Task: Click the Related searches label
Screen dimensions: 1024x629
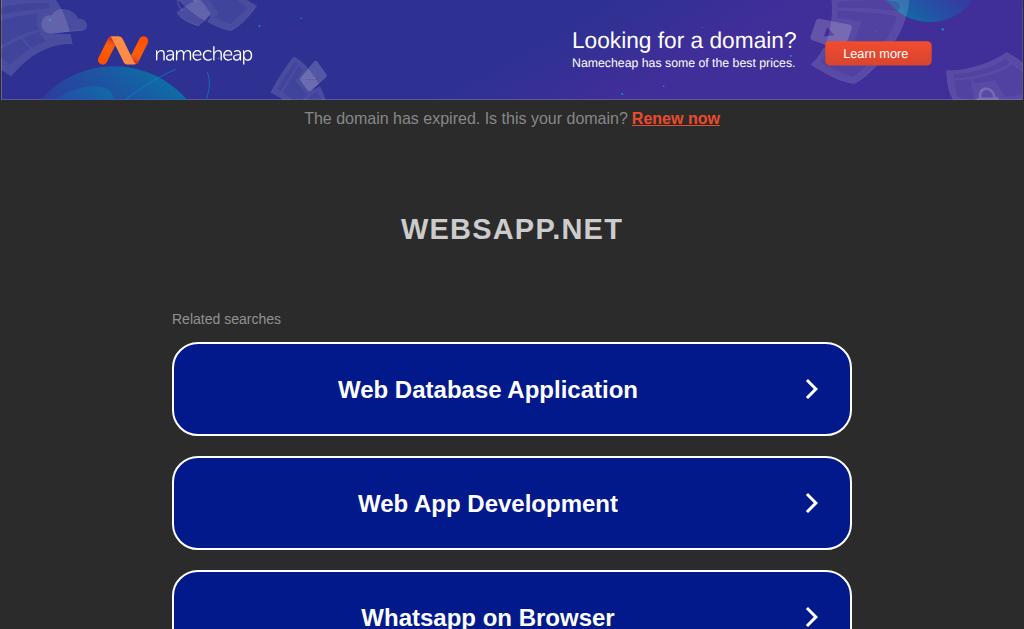Action: 226,319
